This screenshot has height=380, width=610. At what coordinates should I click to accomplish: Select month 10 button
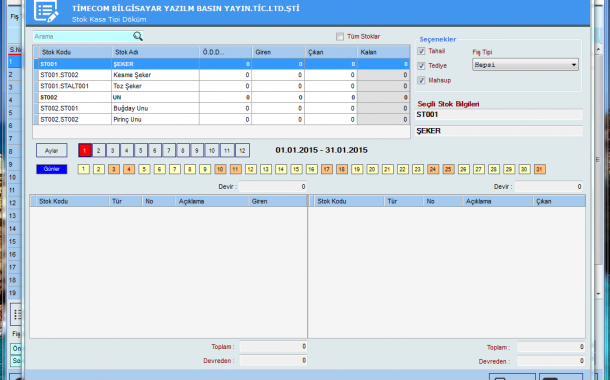click(x=212, y=151)
